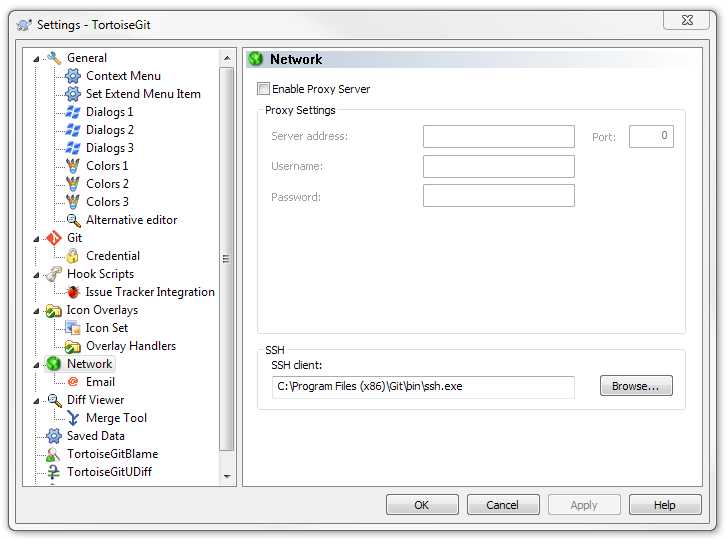Enable the Proxy Server checkbox
Viewport: 727px width, 540px height.
263,89
